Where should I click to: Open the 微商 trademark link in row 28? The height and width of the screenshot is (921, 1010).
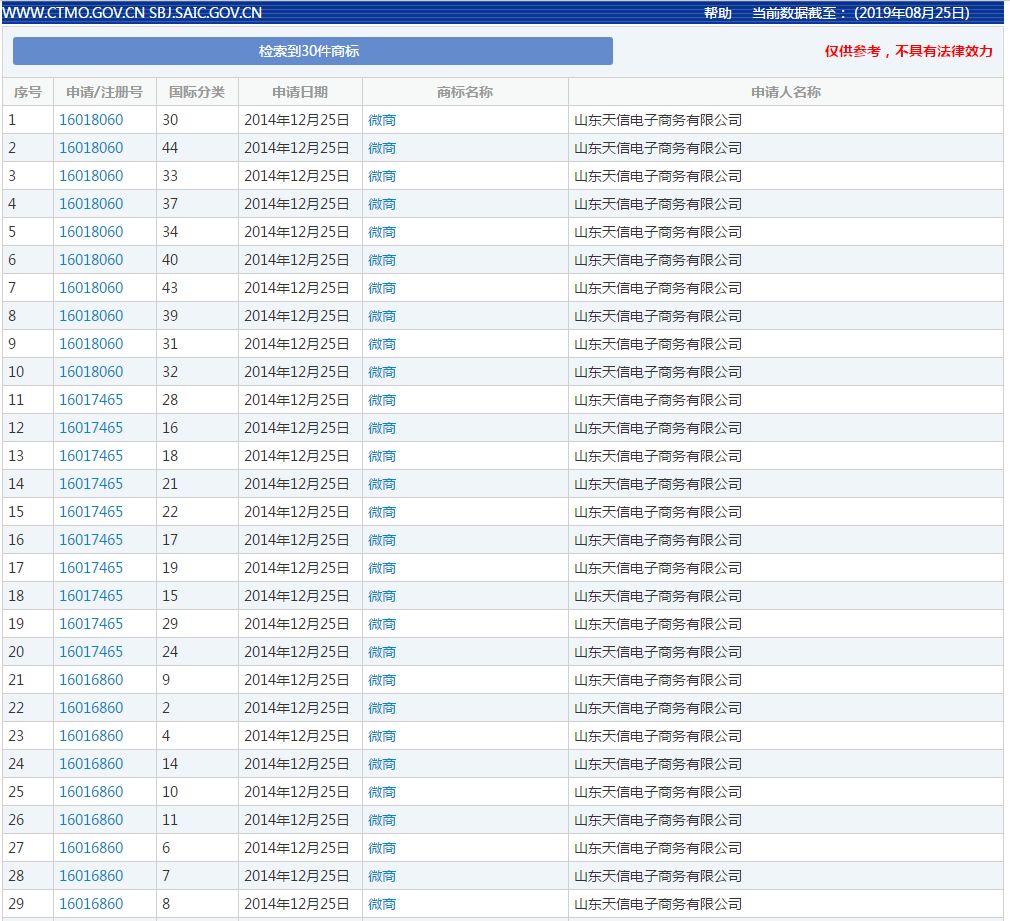[x=382, y=876]
